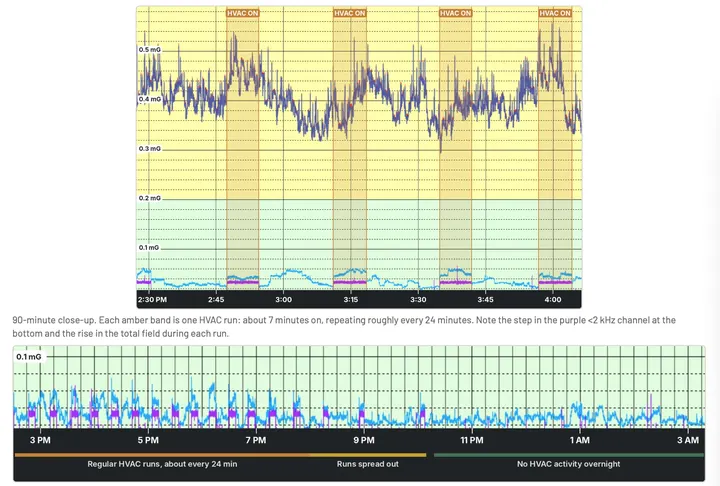Click the 3 PM tick on overnight chart
The image size is (720, 486).
point(40,440)
